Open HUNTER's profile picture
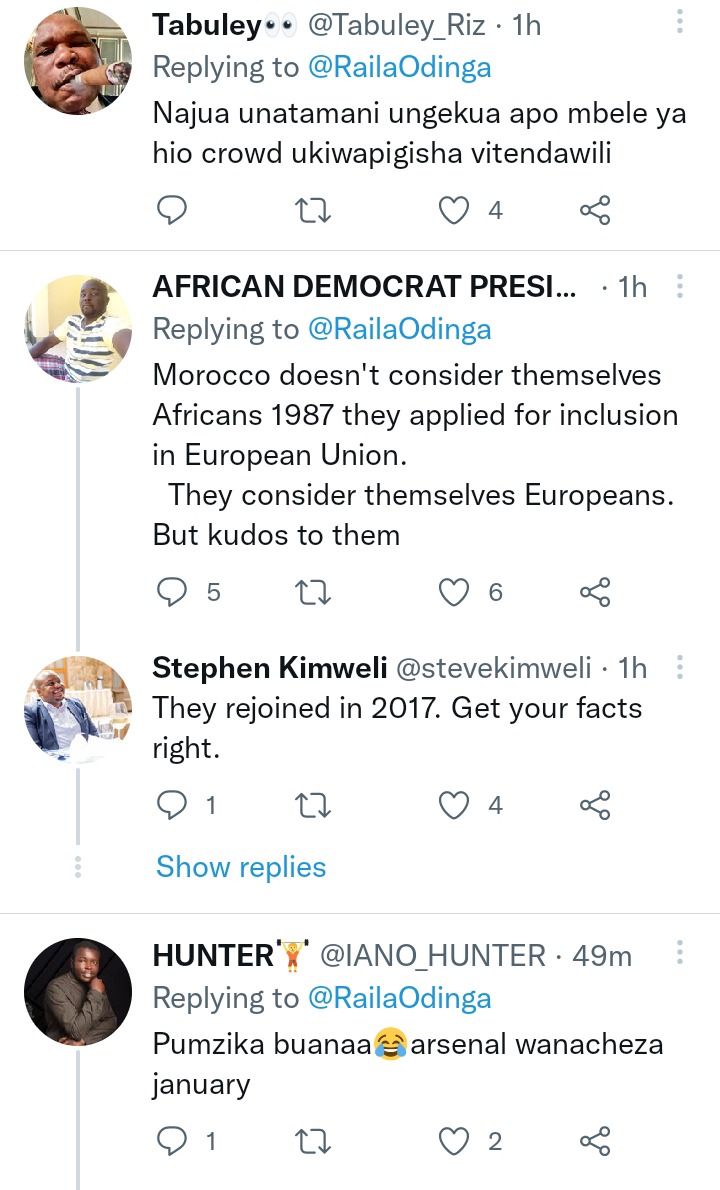The width and height of the screenshot is (720, 1190). [x=78, y=992]
